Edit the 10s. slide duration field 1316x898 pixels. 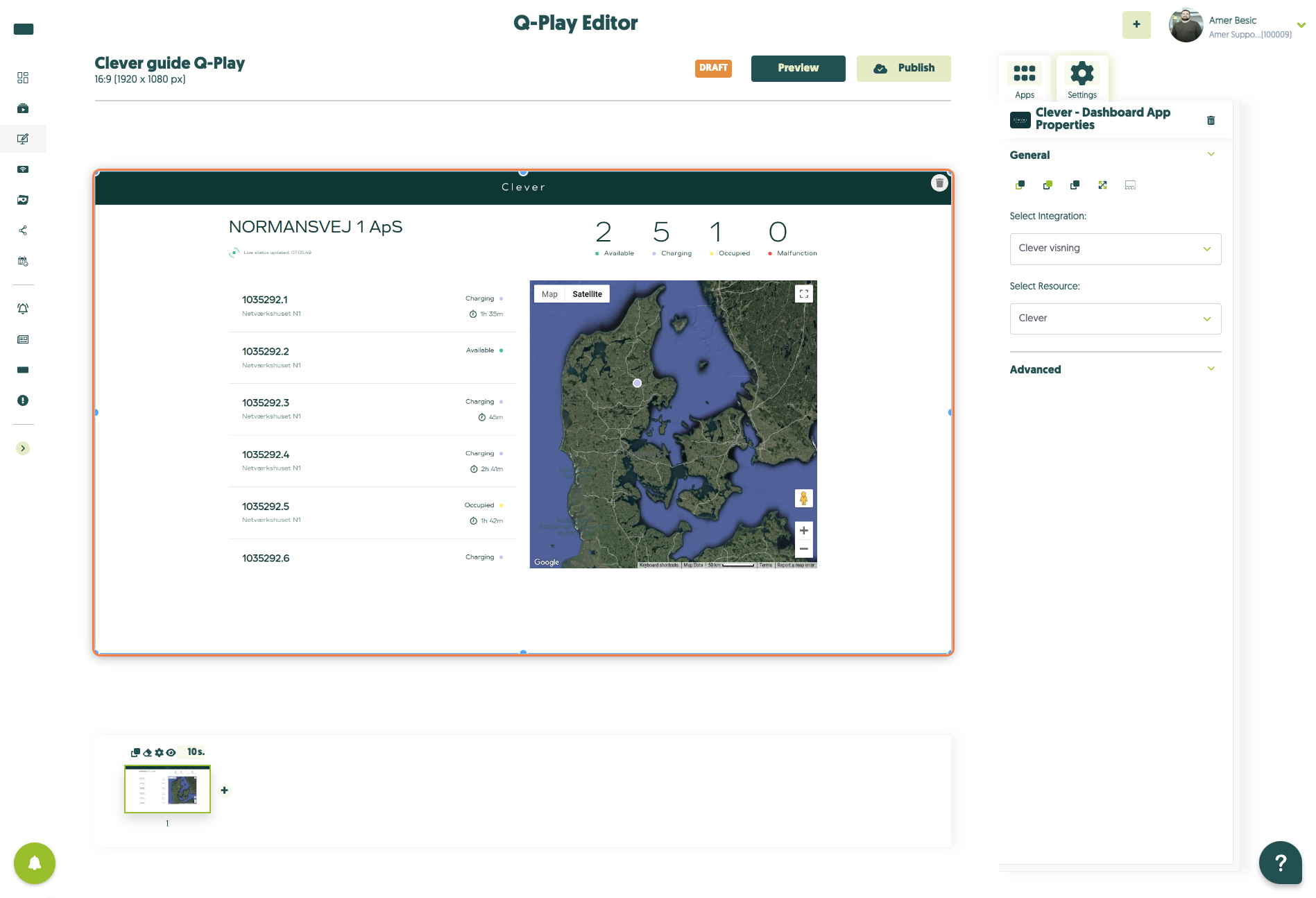(196, 752)
